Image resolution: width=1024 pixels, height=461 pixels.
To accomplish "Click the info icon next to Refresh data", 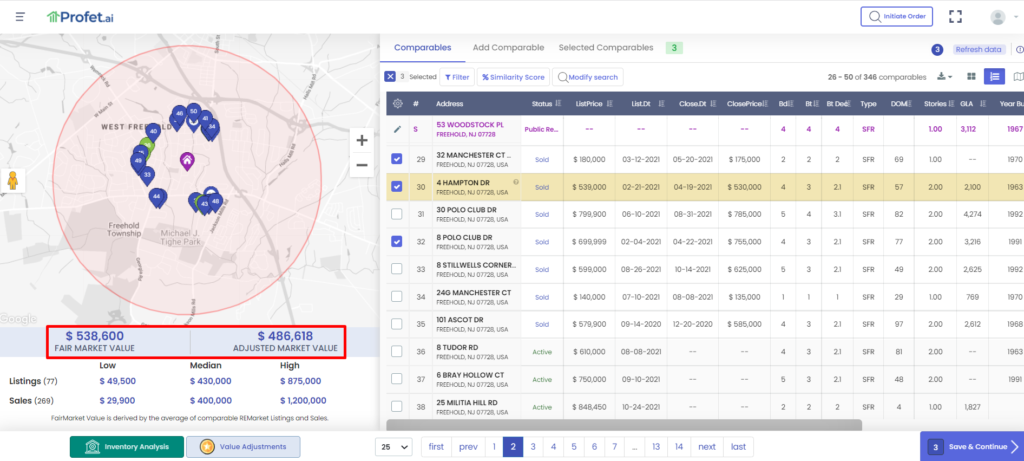I will click(1020, 50).
